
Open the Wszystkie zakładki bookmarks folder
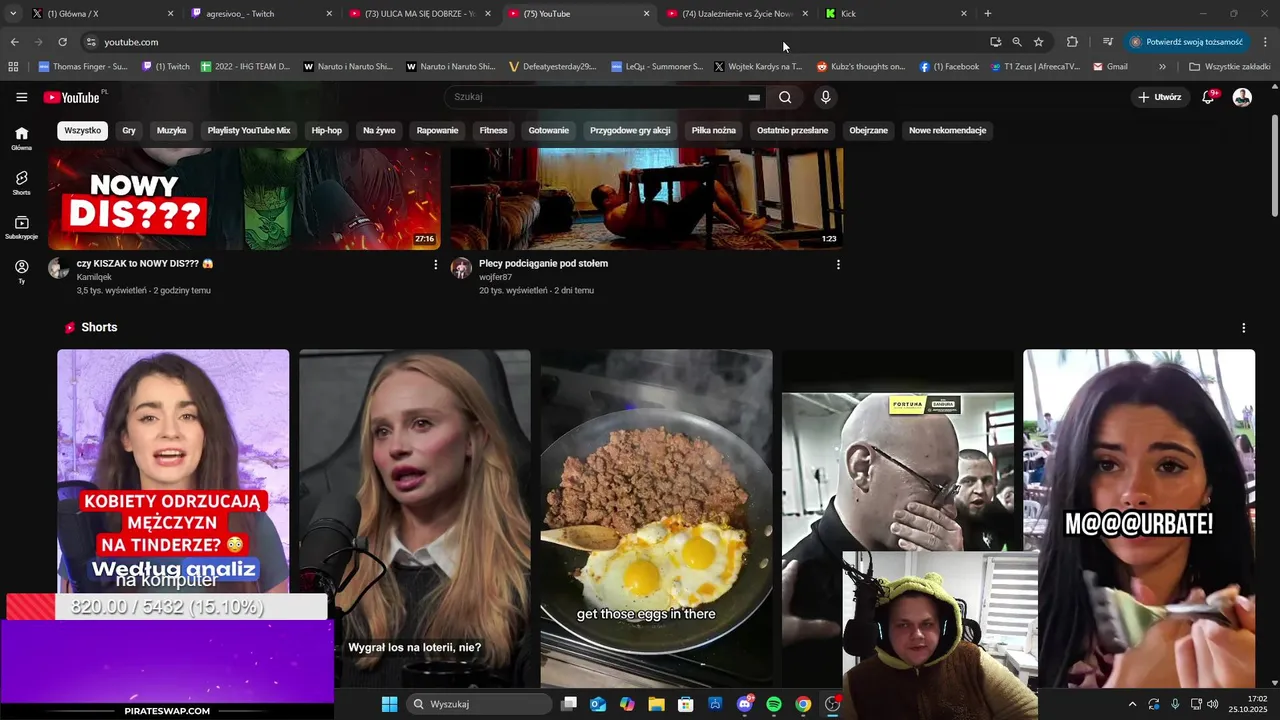(x=1229, y=67)
